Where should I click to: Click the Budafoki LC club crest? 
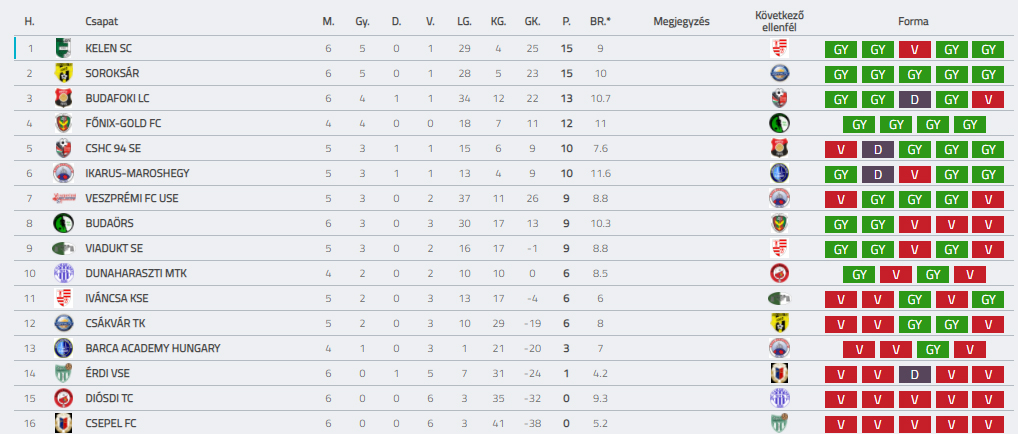[x=63, y=98]
